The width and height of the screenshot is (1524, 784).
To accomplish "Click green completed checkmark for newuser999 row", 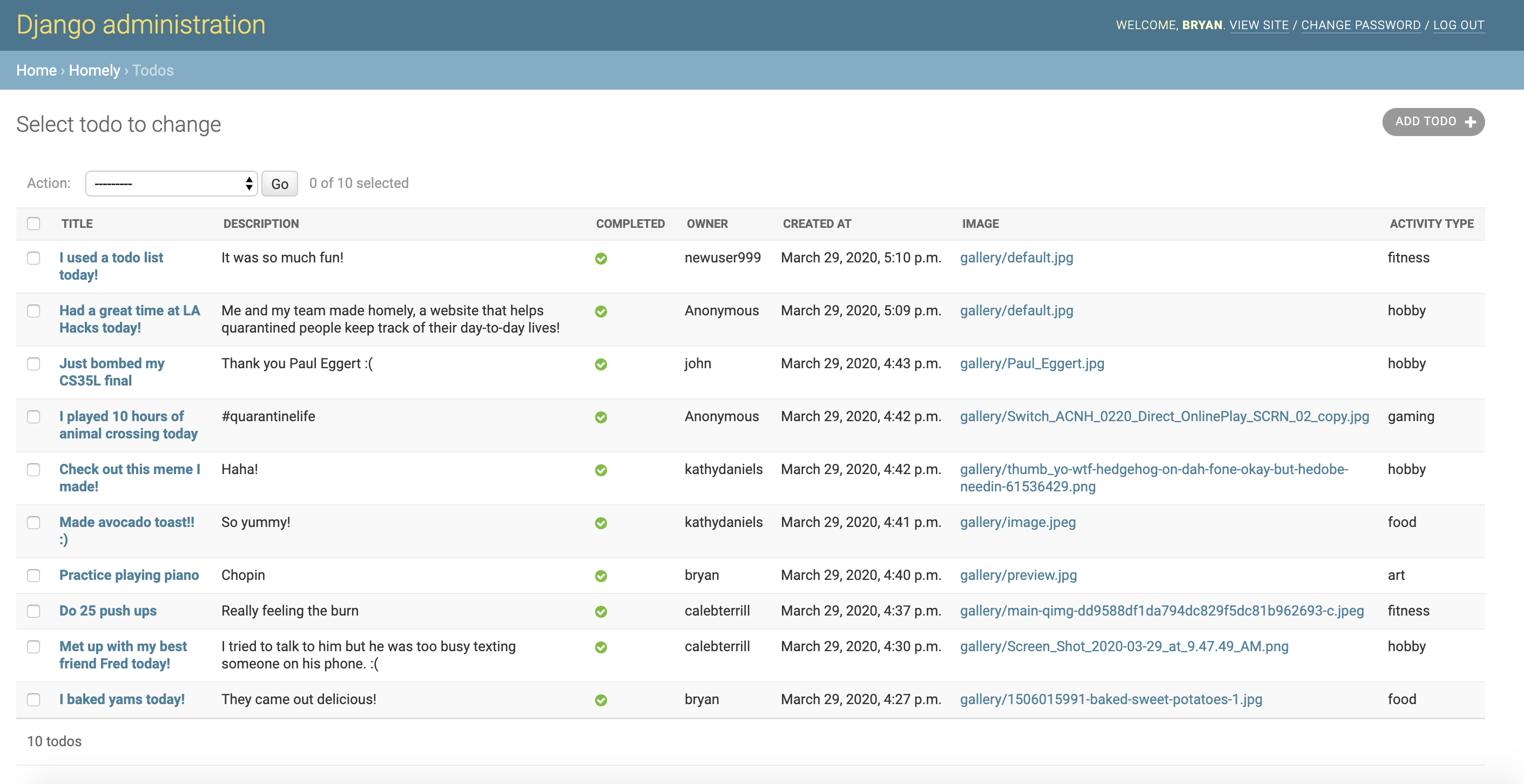I will click(x=601, y=259).
